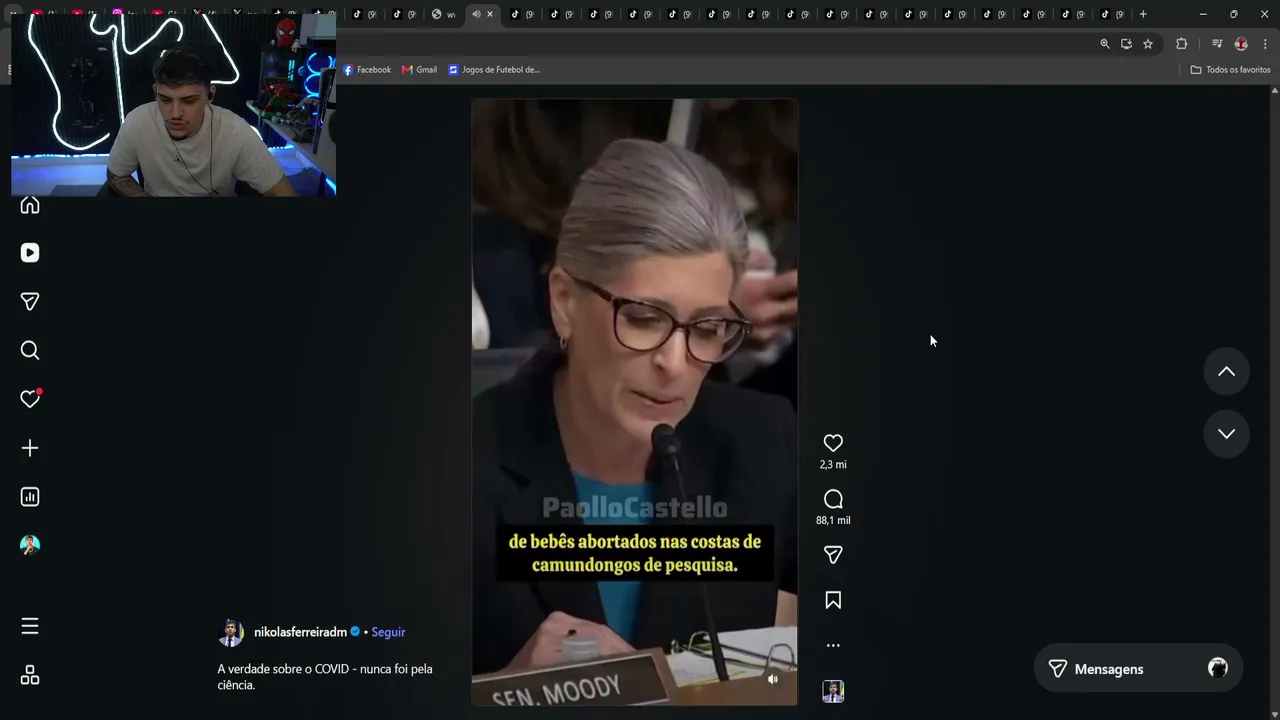Open direct messages paper-plane icon in sidebar
The width and height of the screenshot is (1280, 720).
pyautogui.click(x=30, y=301)
